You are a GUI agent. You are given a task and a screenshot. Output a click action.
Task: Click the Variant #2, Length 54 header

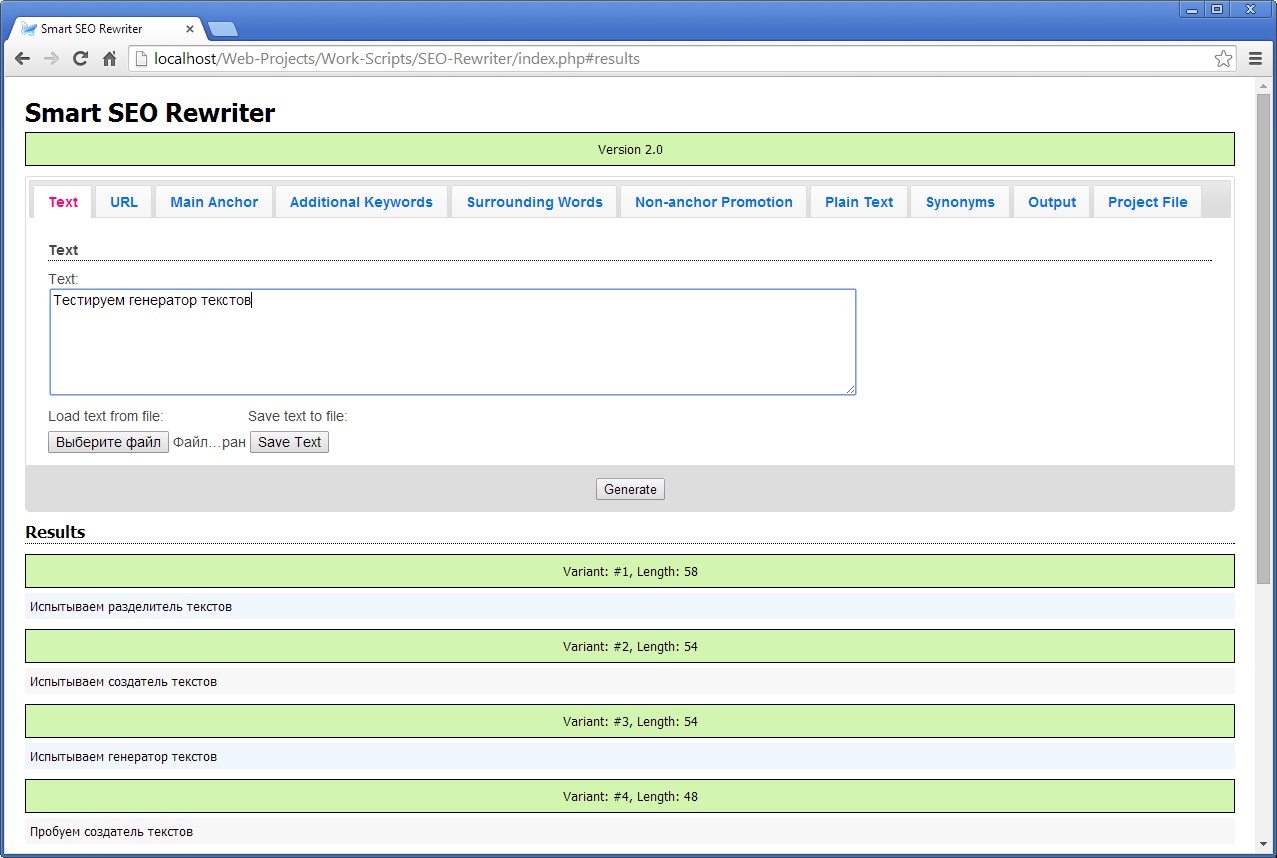coord(630,646)
